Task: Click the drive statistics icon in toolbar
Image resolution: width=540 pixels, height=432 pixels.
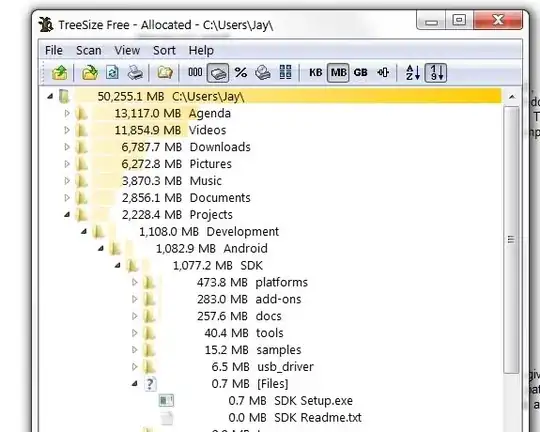Action: (x=263, y=73)
